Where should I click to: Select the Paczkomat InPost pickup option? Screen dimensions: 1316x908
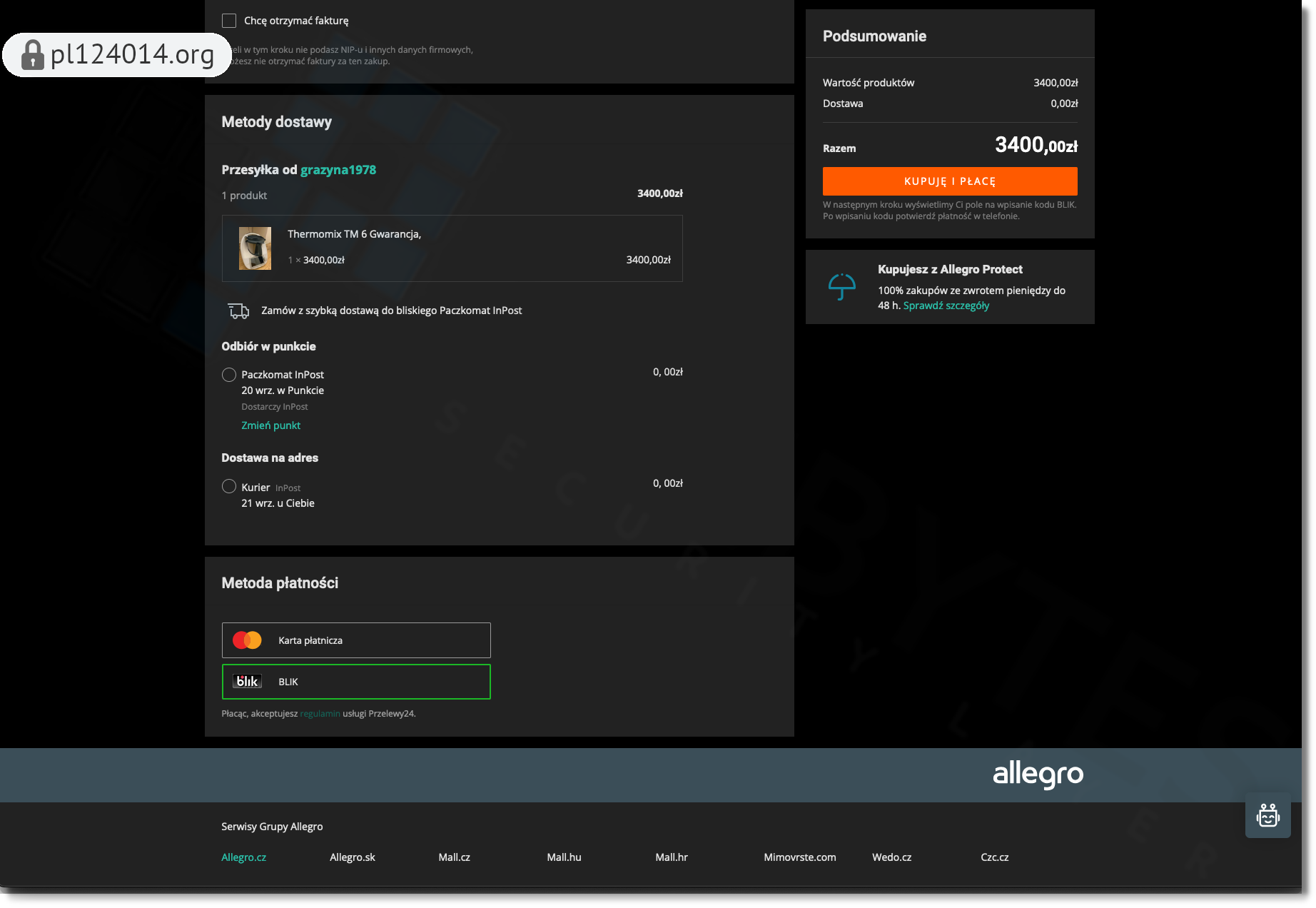(x=229, y=374)
